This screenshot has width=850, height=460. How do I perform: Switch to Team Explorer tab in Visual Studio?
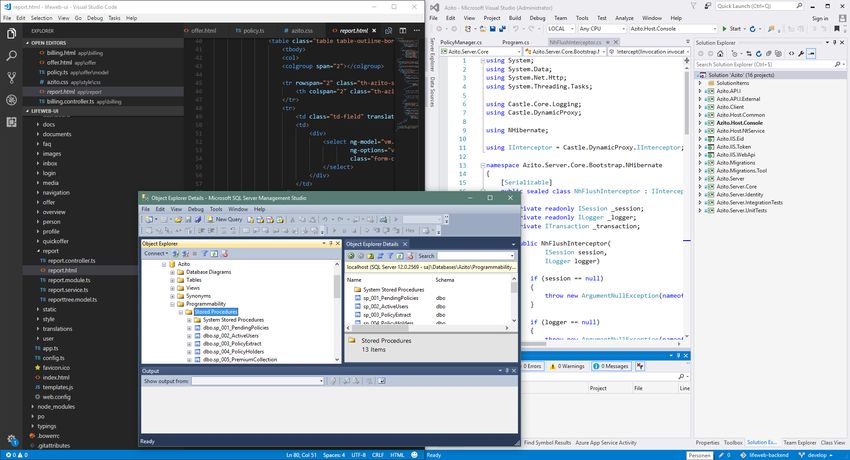click(800, 443)
